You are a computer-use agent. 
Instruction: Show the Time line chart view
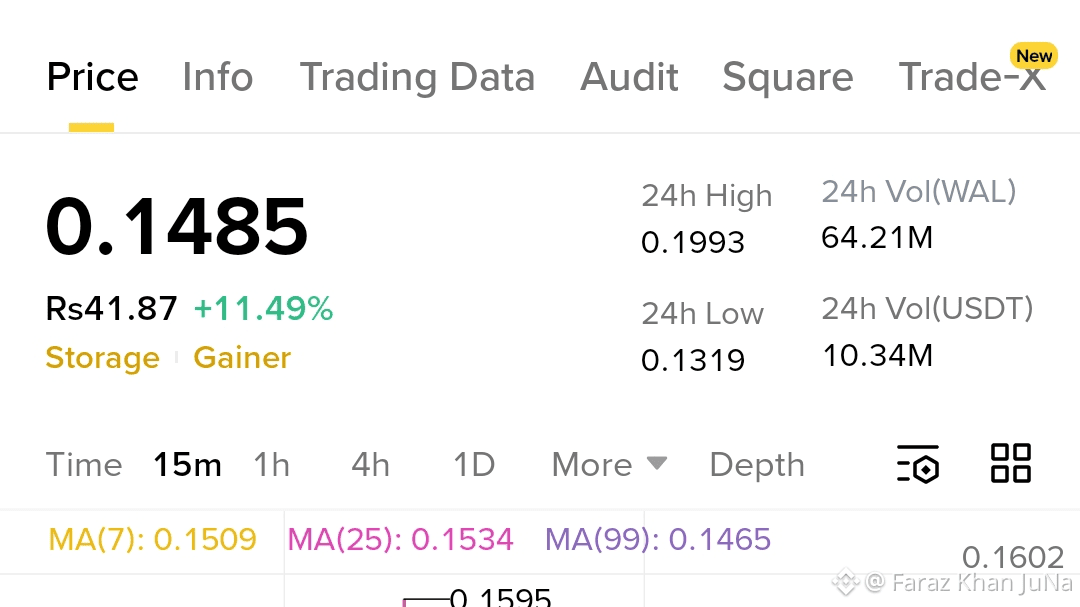click(84, 465)
